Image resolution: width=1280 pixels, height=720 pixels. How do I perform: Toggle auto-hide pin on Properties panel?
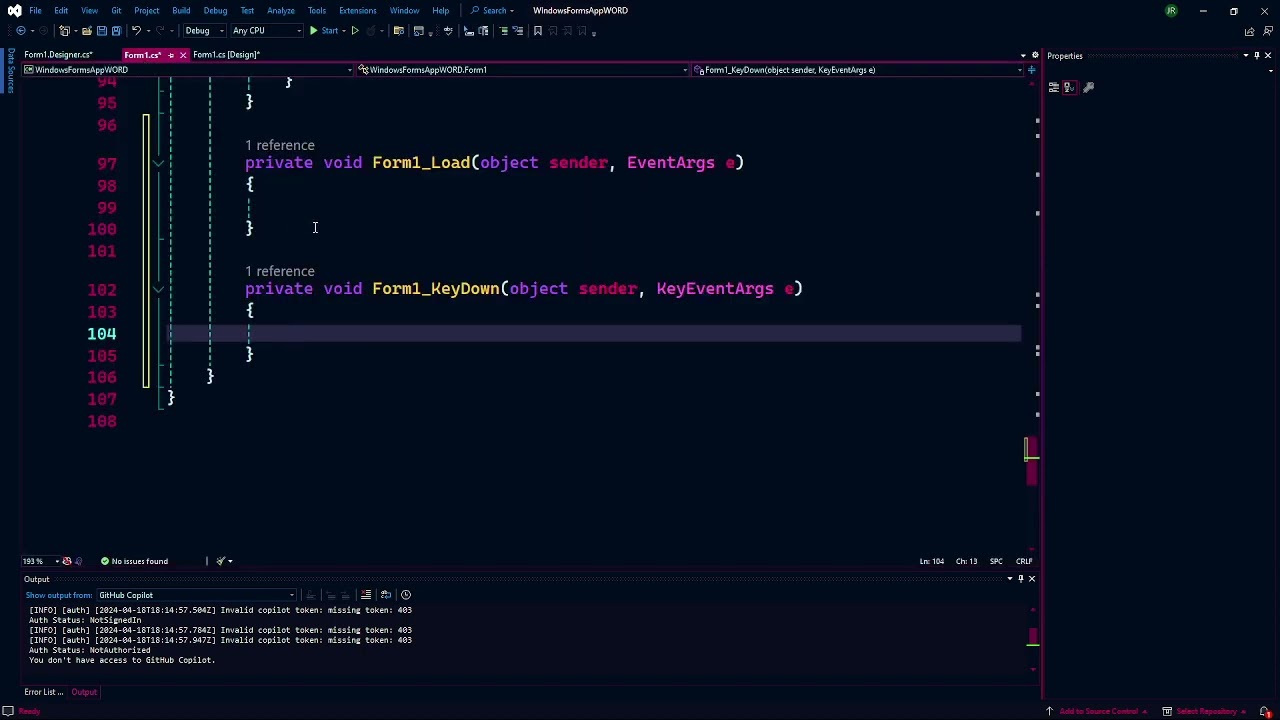tap(1257, 56)
